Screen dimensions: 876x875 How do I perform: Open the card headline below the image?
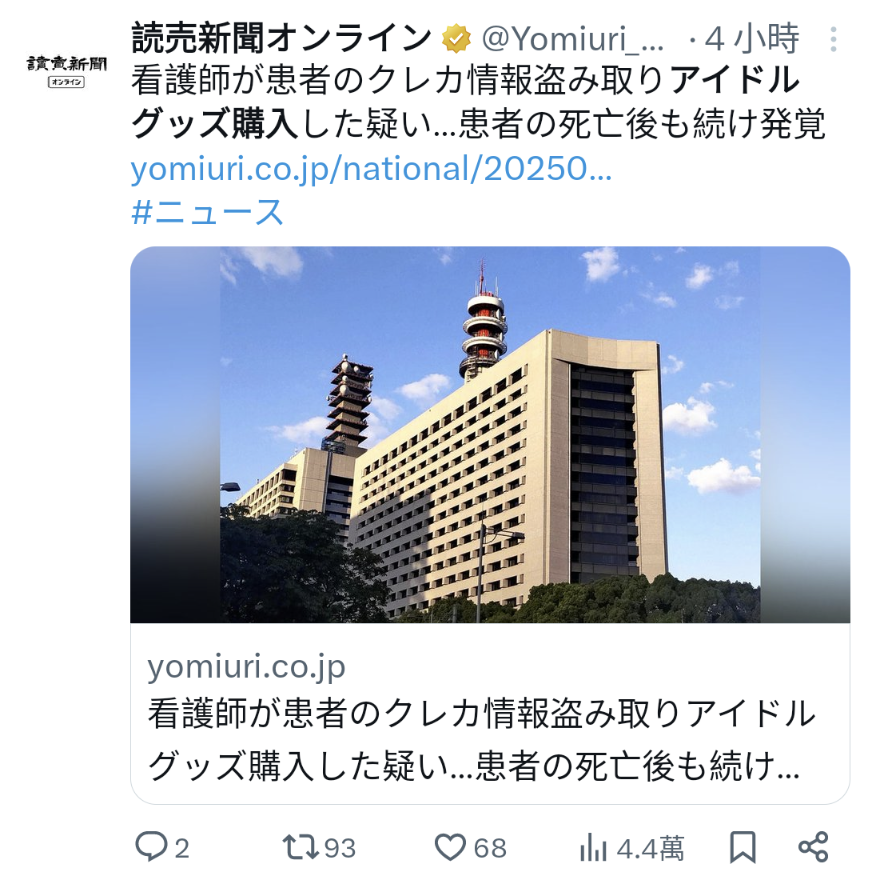[x=482, y=739]
